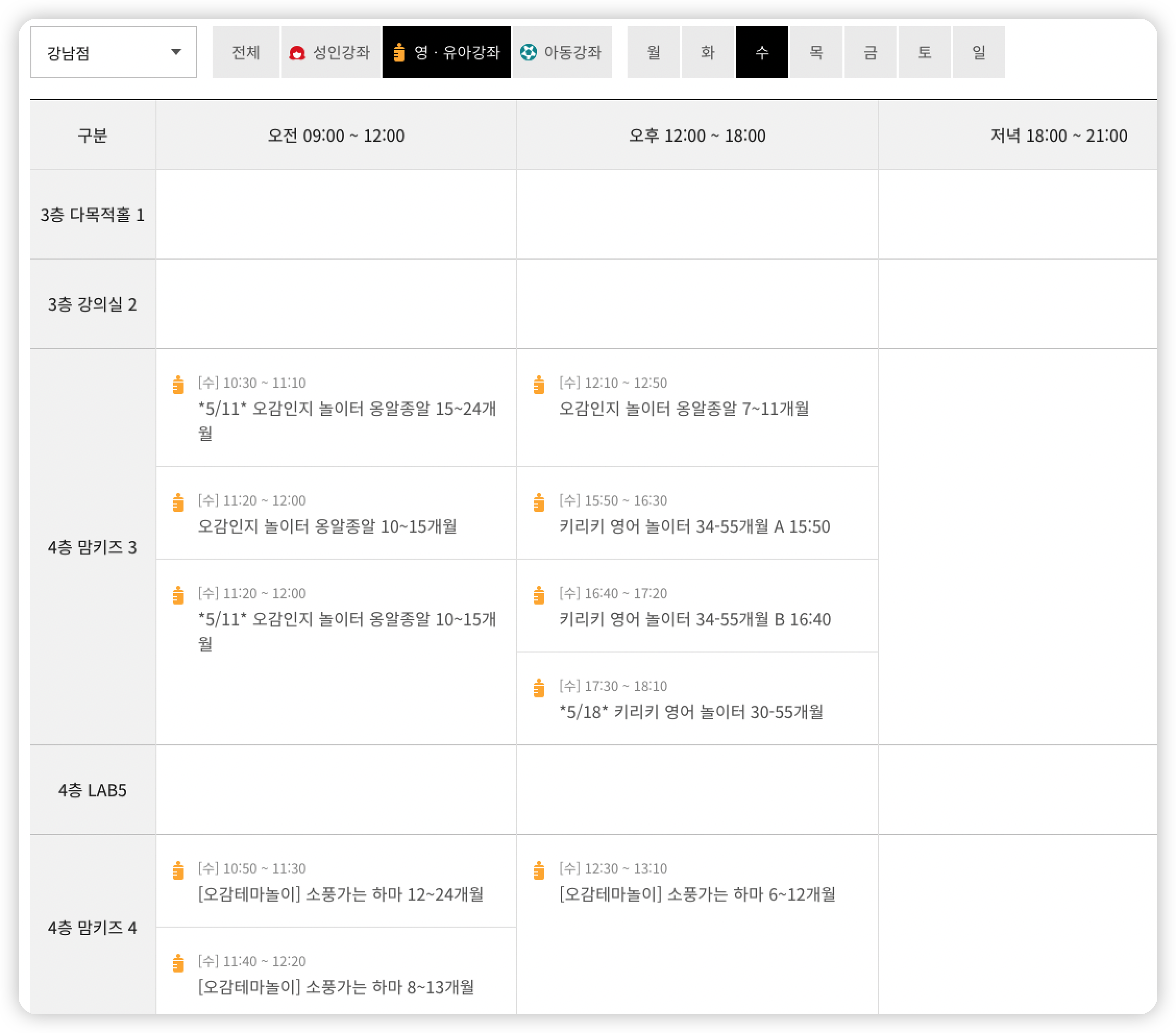Select Saturday (토) day filter
This screenshot has width=1176, height=1033.
point(924,52)
